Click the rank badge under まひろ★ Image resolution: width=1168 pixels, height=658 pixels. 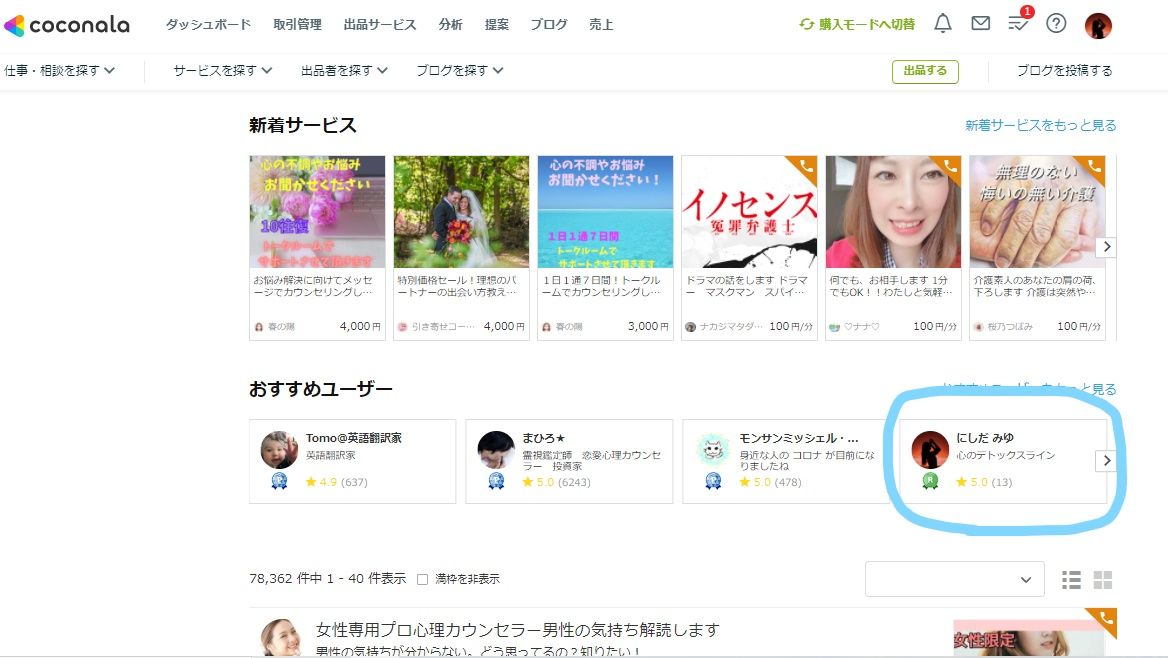click(x=496, y=481)
